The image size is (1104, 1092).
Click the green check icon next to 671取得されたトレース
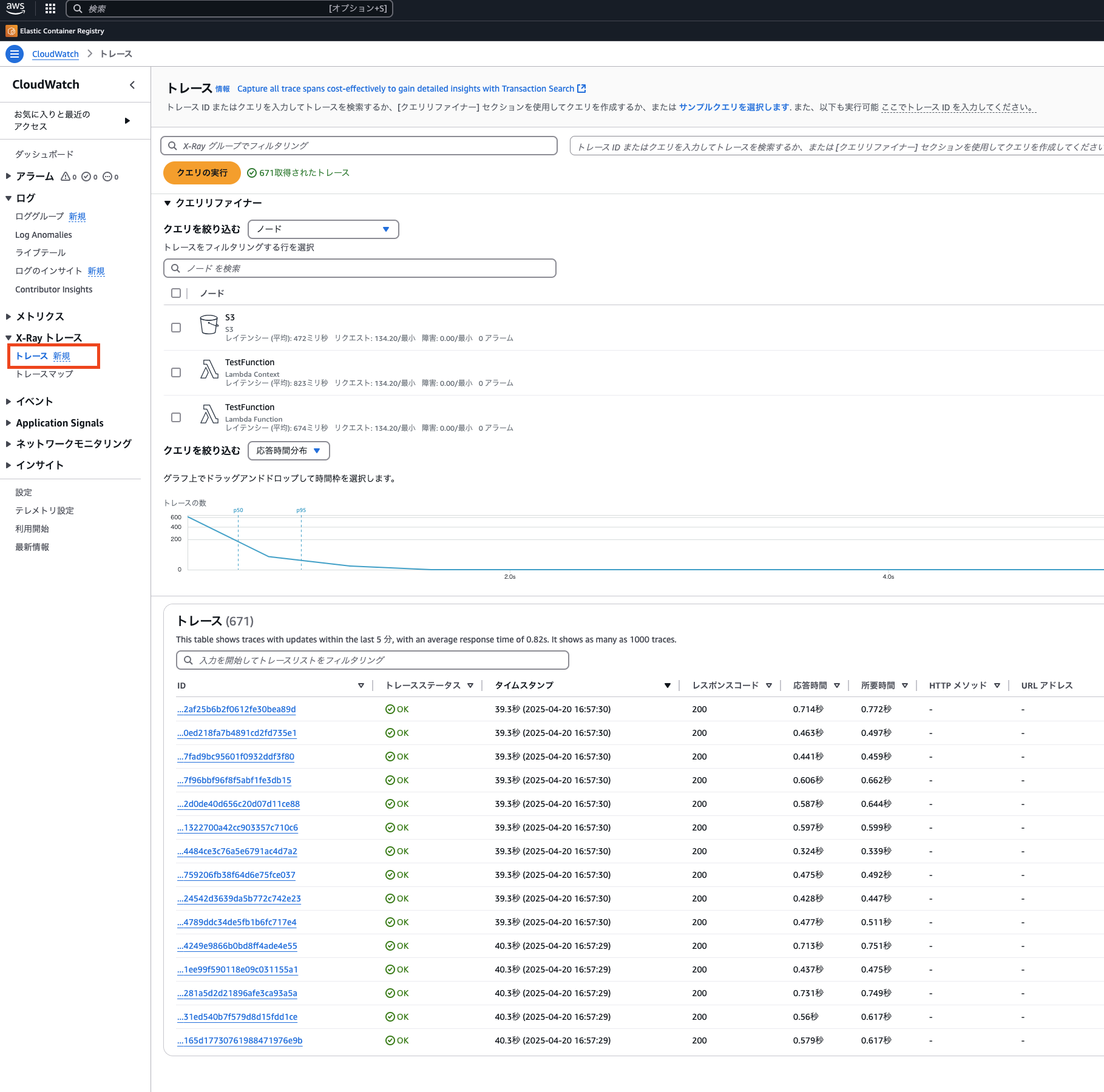252,173
